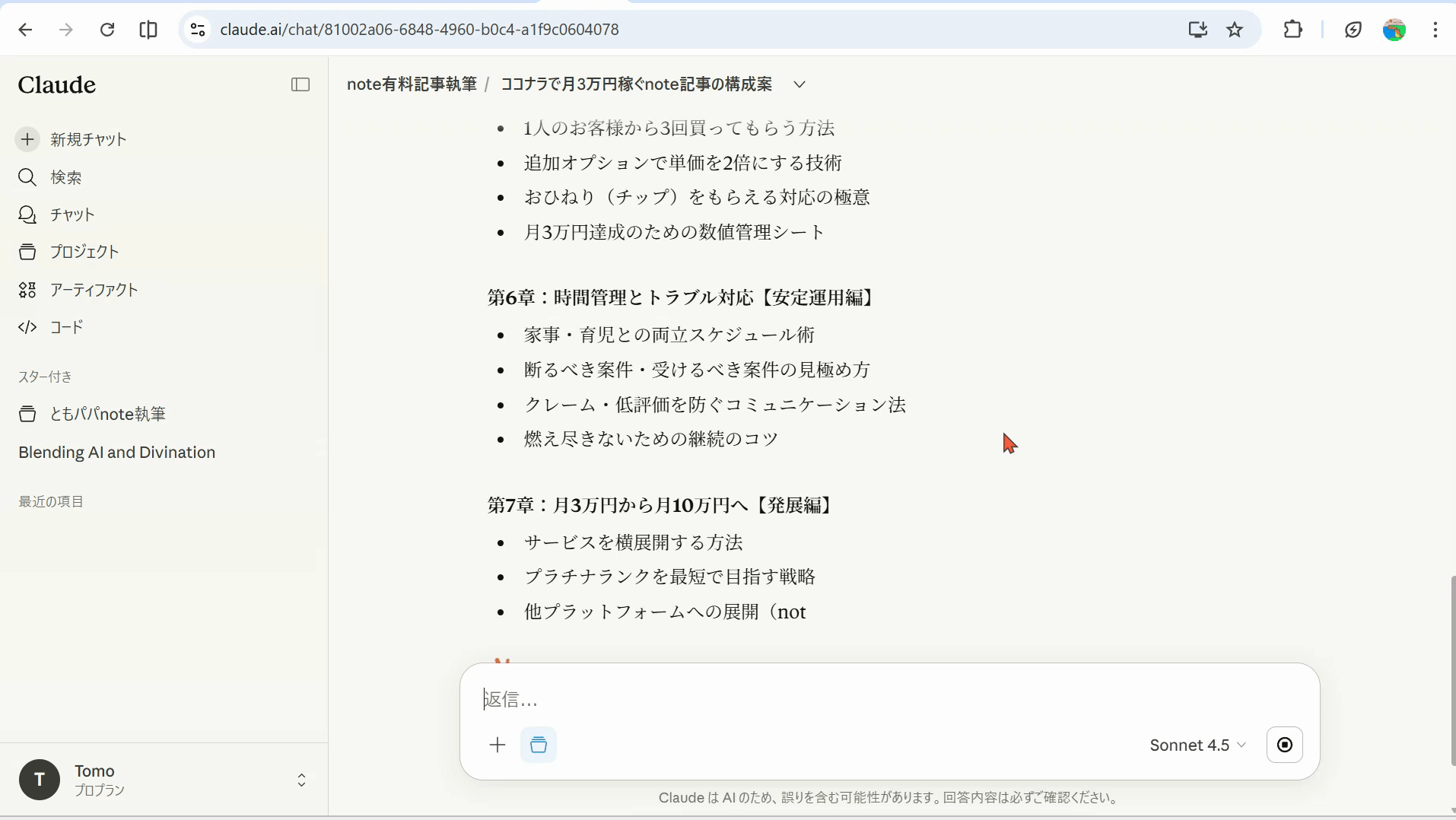Collapse the Claude sidebar panel

tap(300, 84)
